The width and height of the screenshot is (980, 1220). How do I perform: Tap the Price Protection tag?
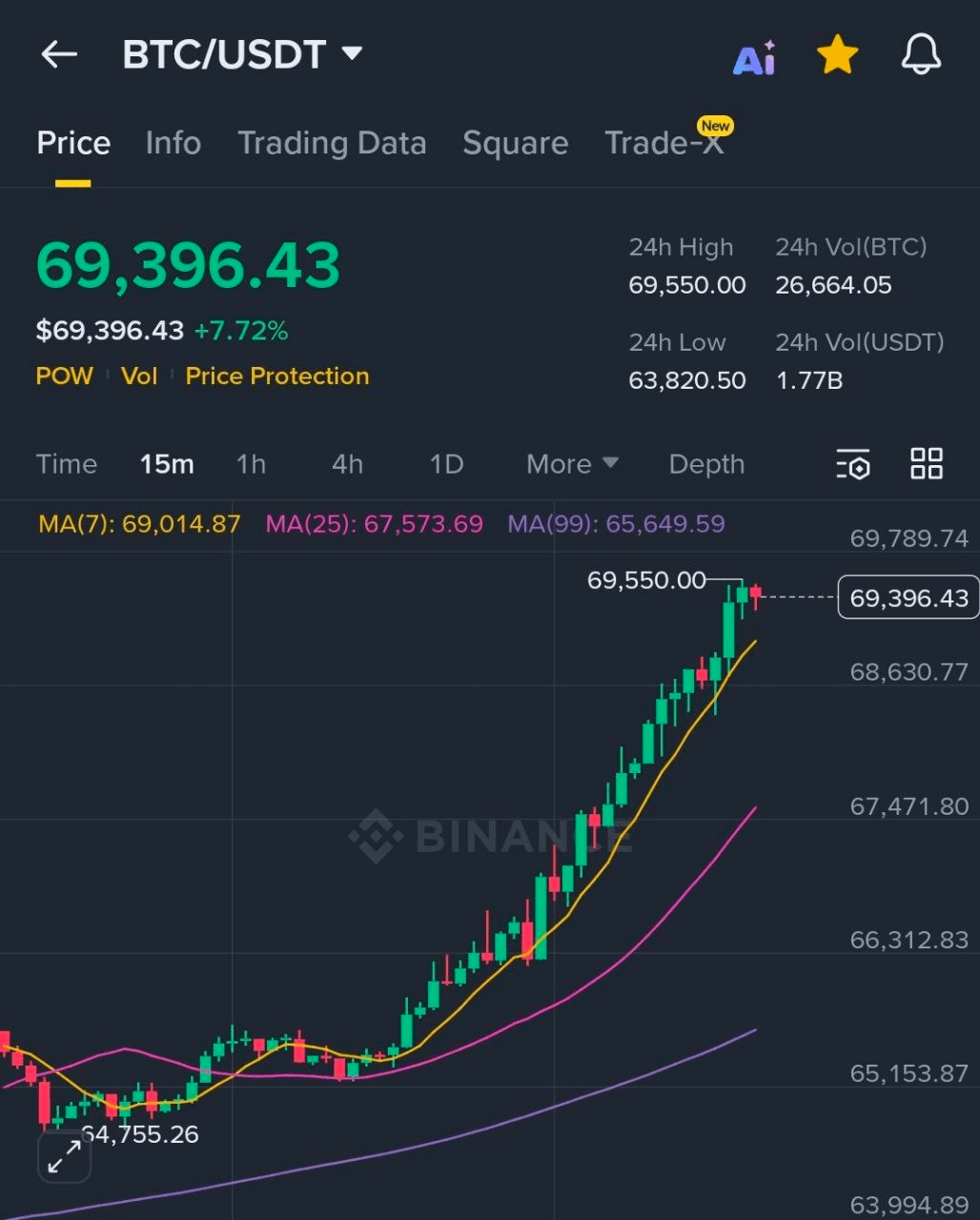click(x=276, y=376)
